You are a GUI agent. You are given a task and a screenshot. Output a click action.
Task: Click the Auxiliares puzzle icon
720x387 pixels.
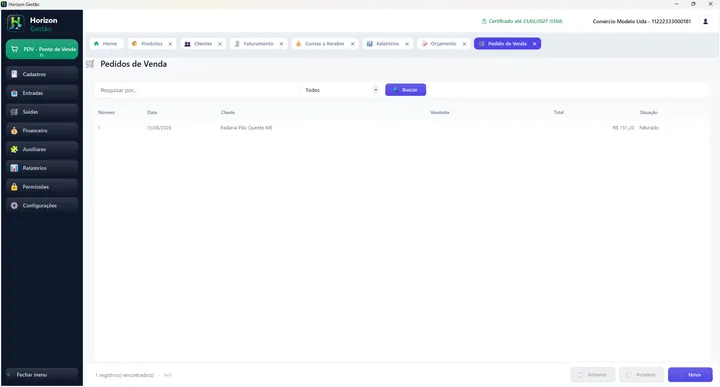(14, 149)
